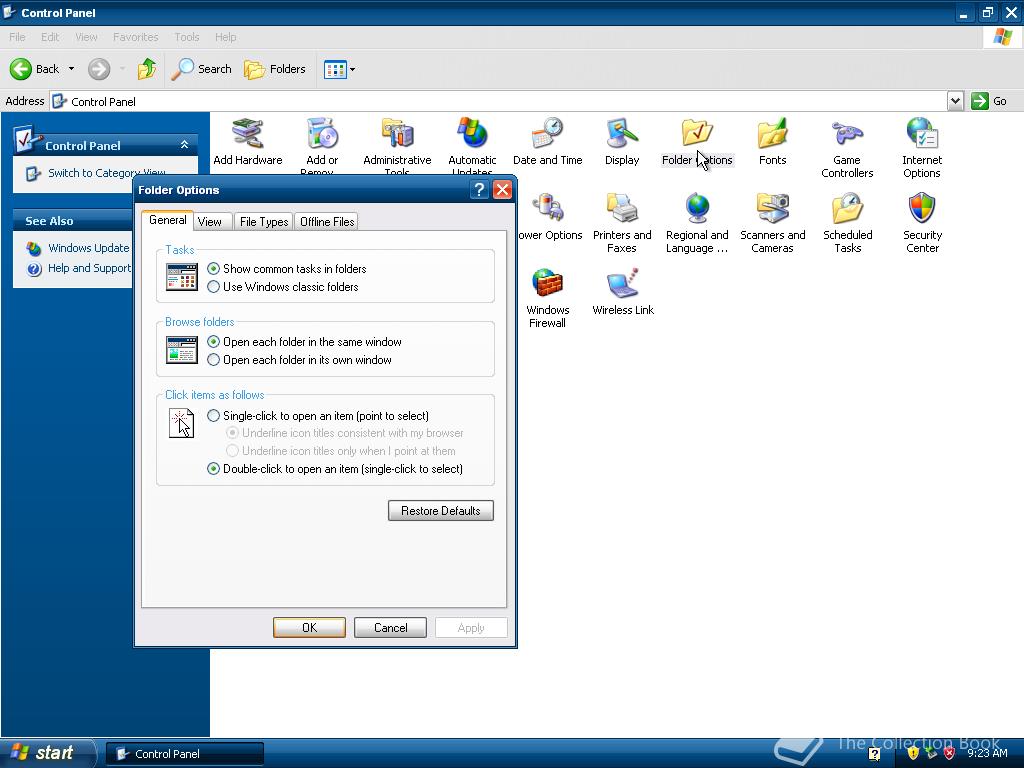The height and width of the screenshot is (768, 1024).
Task: Open Printers and Faxes icon
Action: [622, 223]
